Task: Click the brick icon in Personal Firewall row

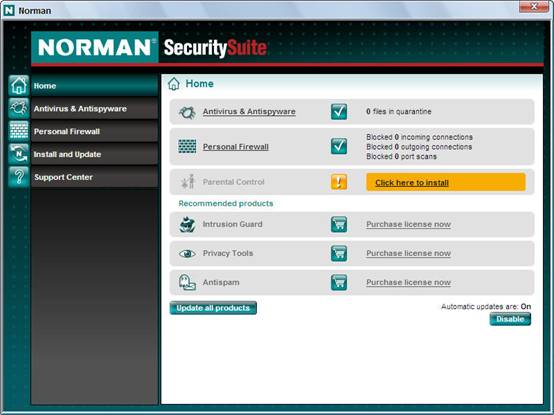Action: pos(187,146)
